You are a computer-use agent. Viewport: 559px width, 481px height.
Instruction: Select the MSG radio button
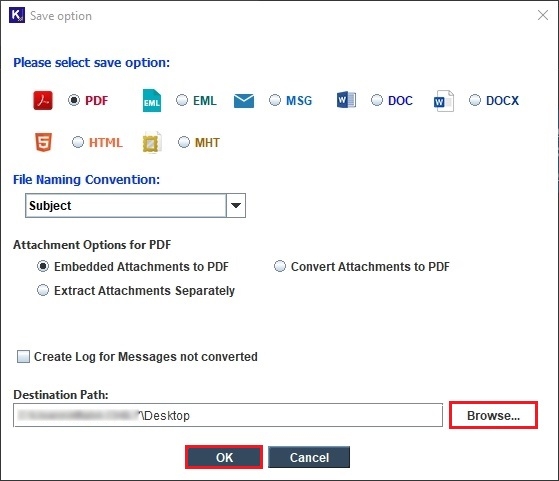pyautogui.click(x=275, y=100)
